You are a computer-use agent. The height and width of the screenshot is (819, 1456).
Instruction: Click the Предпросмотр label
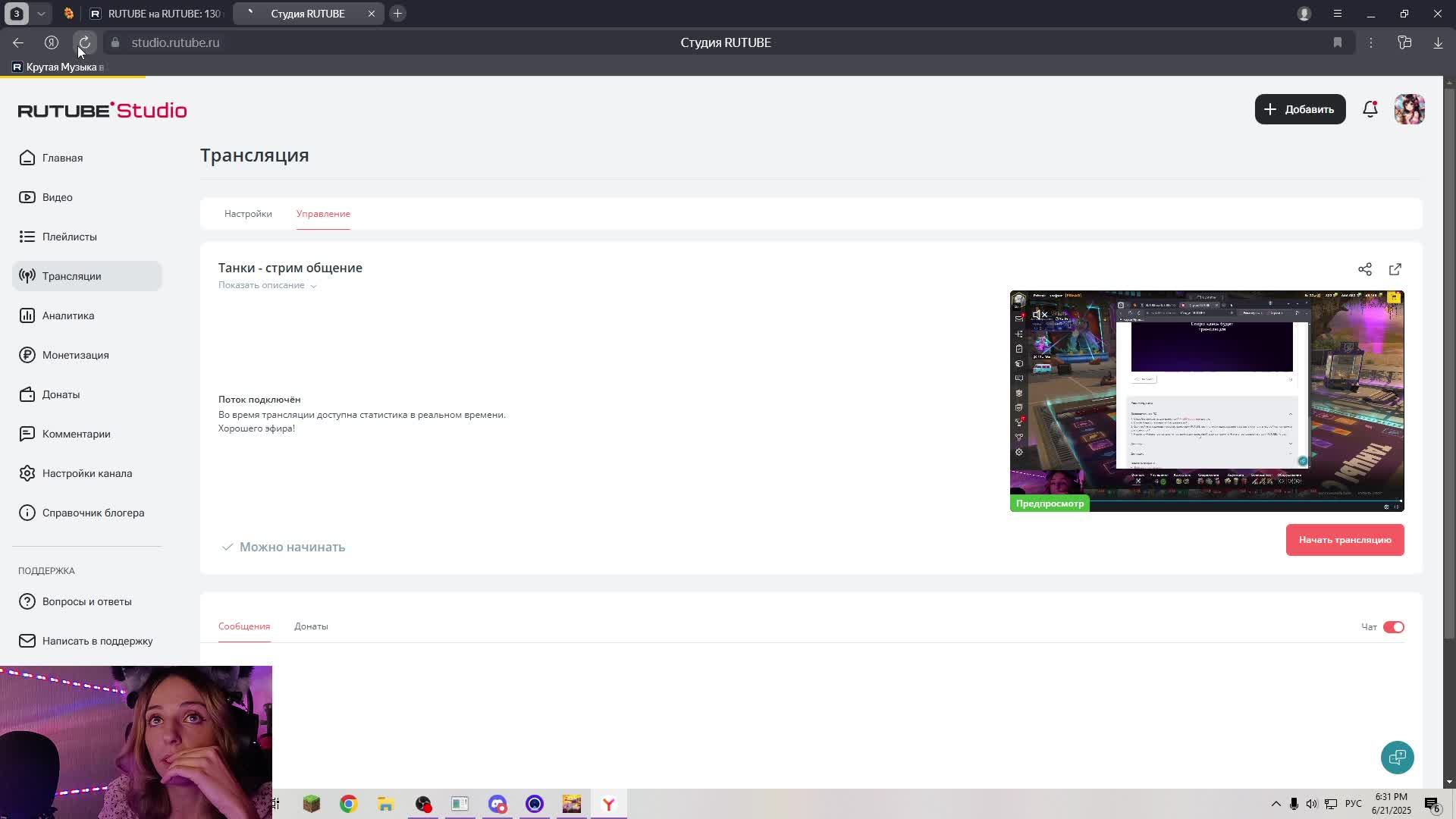point(1050,504)
